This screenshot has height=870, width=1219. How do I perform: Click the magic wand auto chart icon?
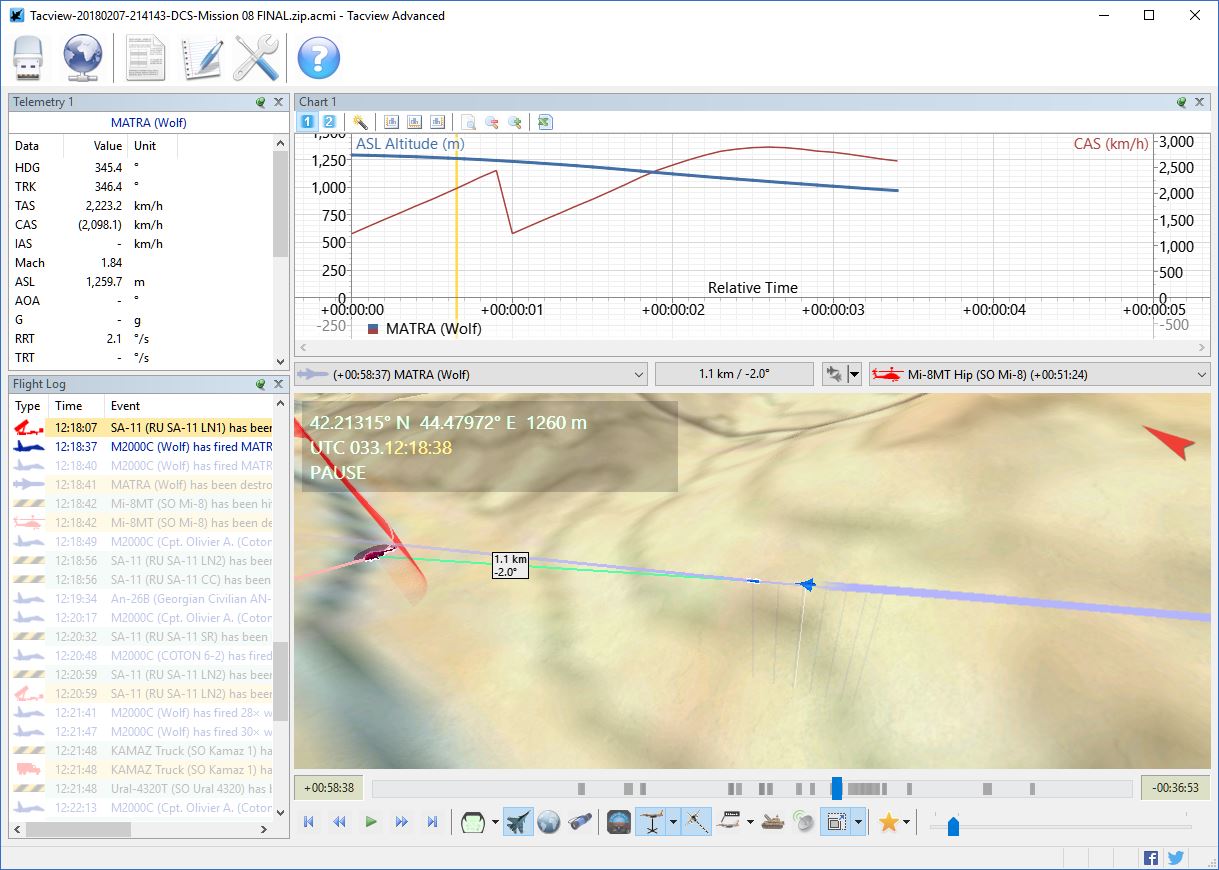click(x=361, y=122)
